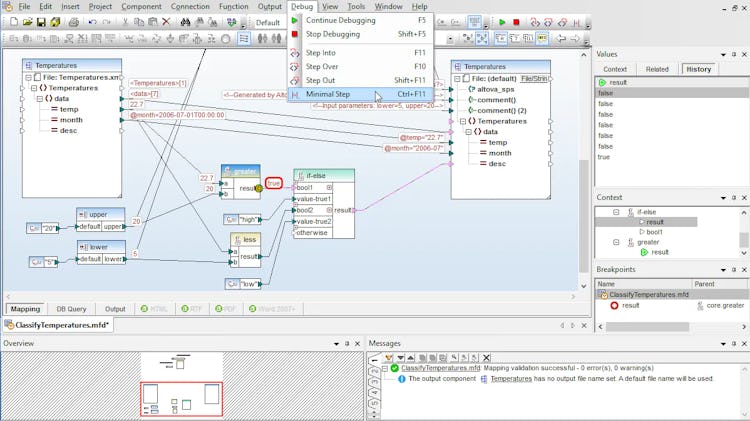Screen dimensions: 750x421
Task: Click the circle icon in second toolbar row
Action: (225, 39)
